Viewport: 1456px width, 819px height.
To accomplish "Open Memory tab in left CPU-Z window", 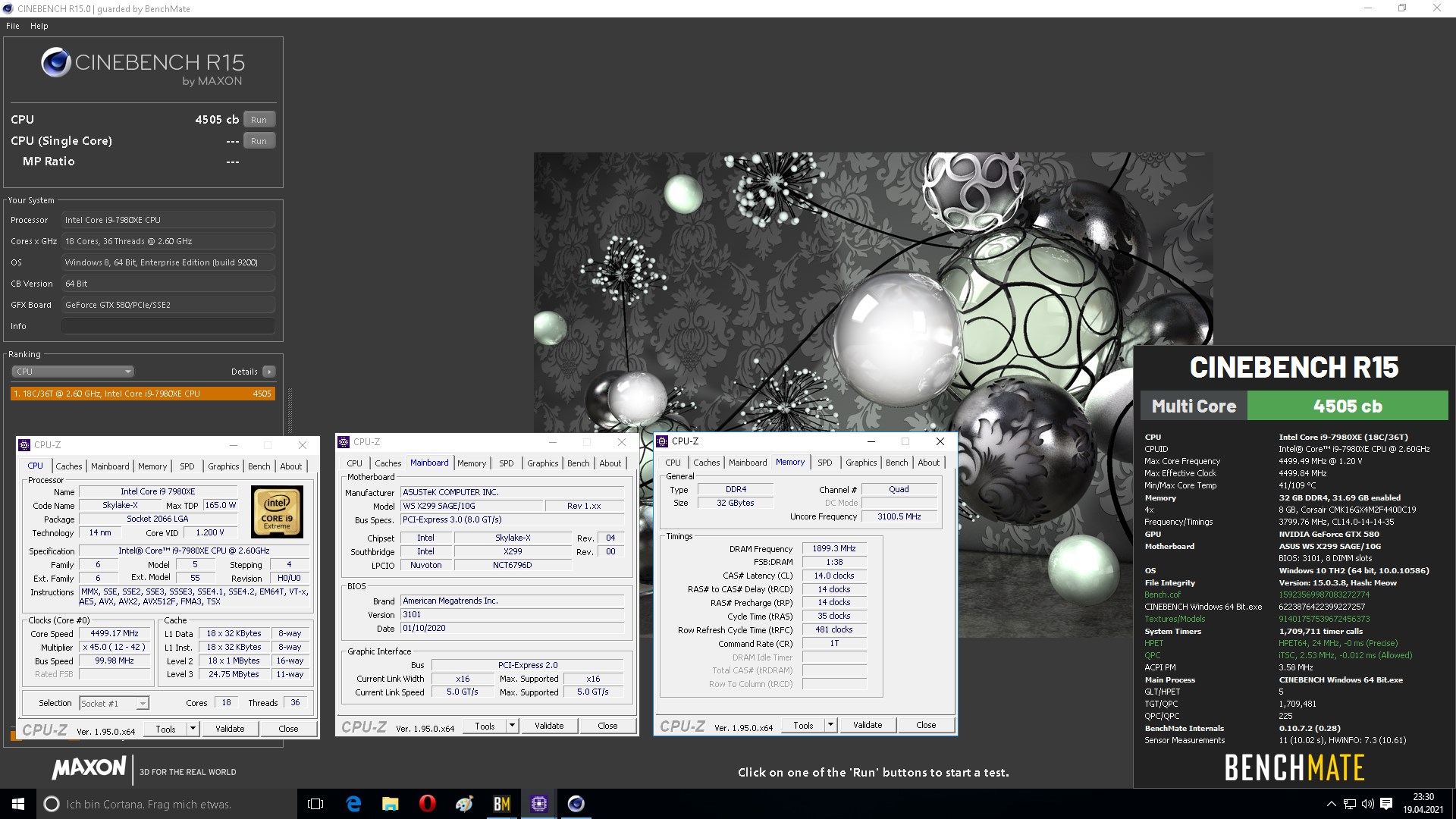I will click(x=152, y=466).
